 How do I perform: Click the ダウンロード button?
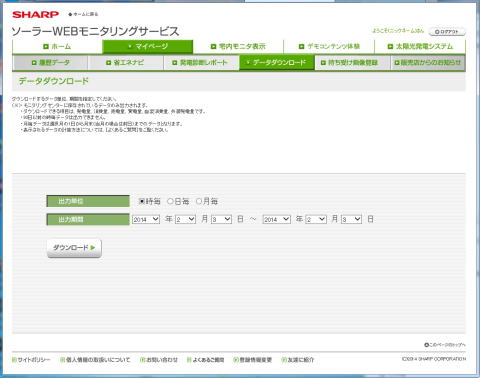74,248
